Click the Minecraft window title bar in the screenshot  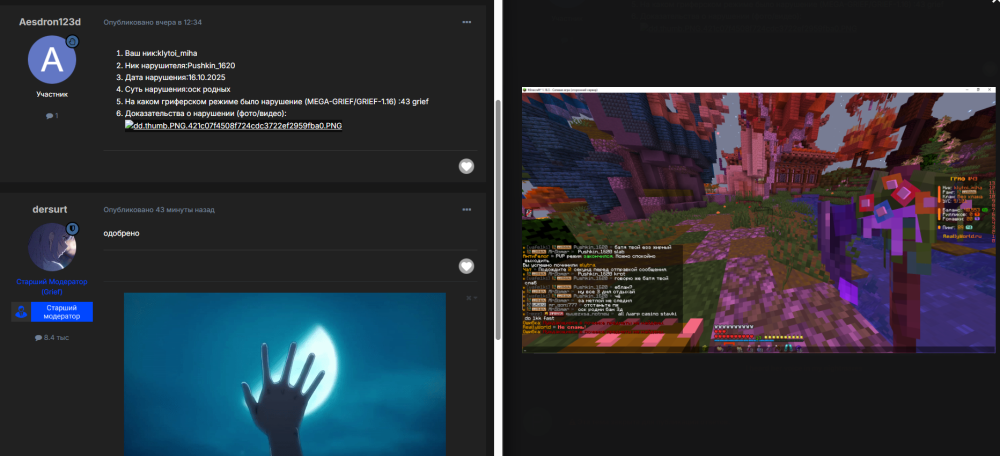point(758,89)
